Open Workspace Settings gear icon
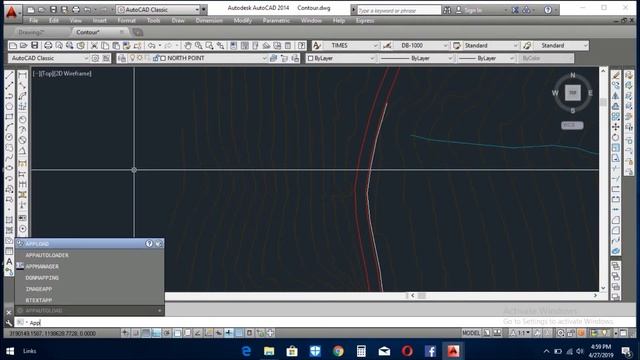 (x=95, y=58)
